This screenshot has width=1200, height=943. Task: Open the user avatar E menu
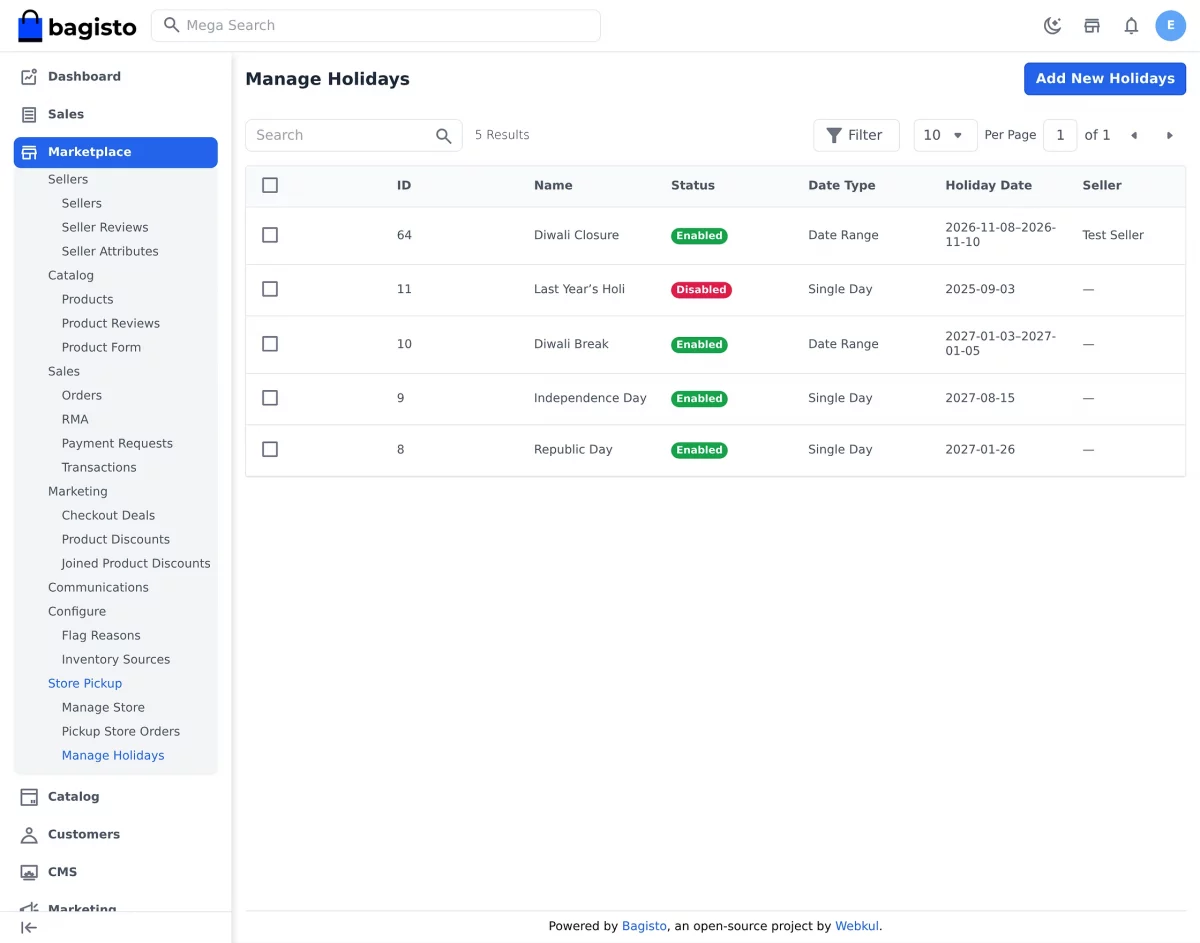1170,26
